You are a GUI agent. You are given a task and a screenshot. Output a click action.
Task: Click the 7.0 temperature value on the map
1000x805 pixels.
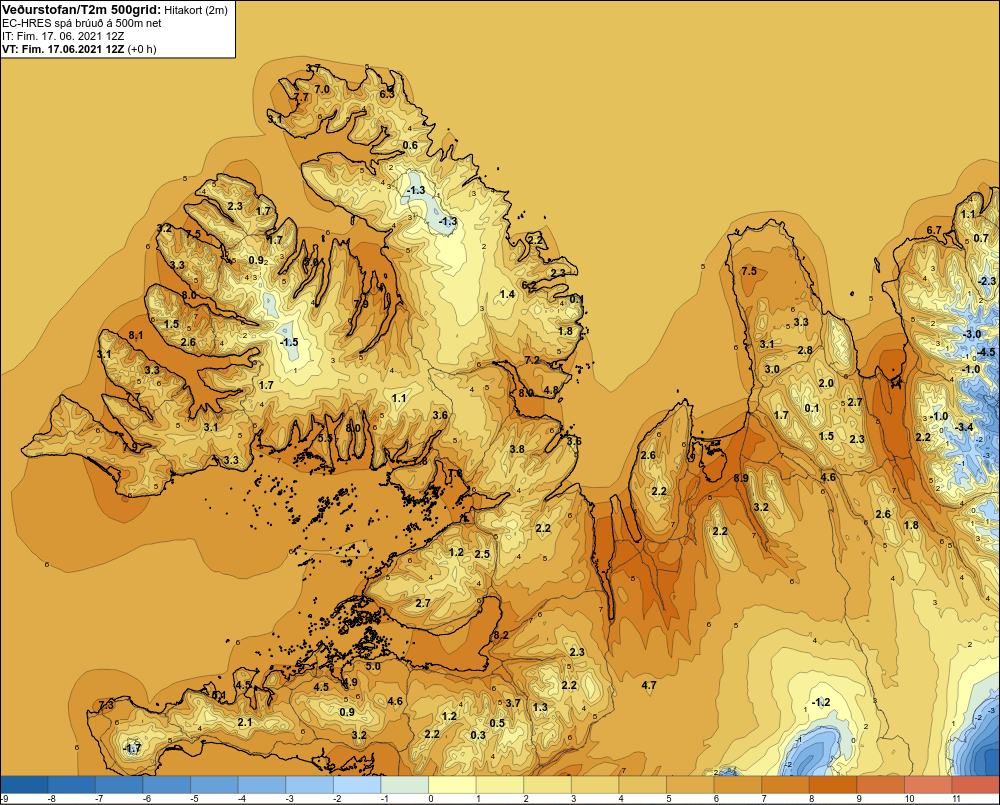pos(322,89)
